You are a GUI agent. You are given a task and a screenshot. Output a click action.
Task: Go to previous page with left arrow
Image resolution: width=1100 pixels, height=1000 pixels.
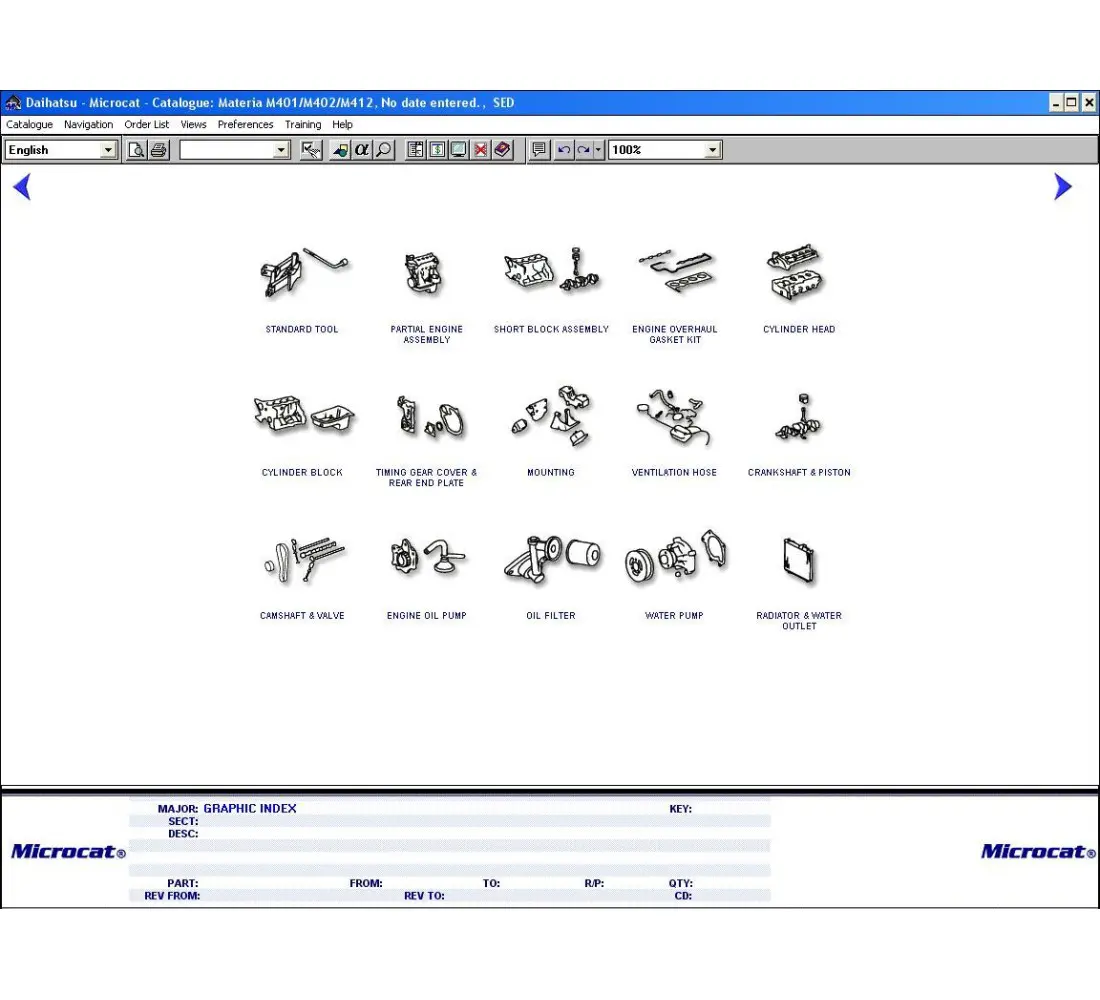click(22, 187)
